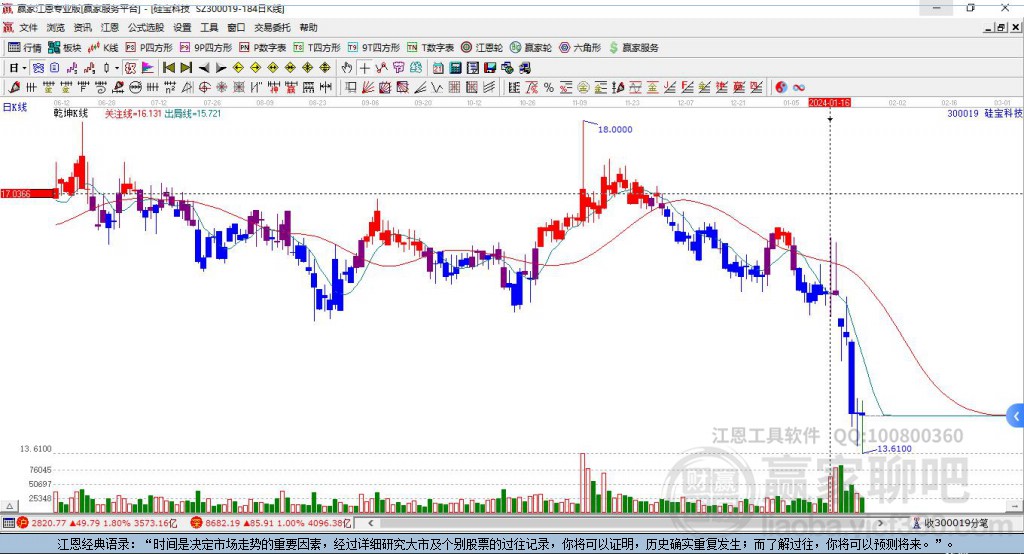Viewport: 1024px width, 554px height.
Task: Select the zigzag V line tool
Action: [x=437, y=87]
